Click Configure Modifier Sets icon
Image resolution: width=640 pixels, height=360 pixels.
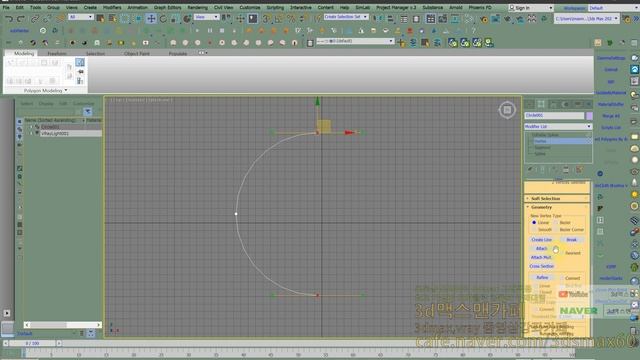[579, 169]
